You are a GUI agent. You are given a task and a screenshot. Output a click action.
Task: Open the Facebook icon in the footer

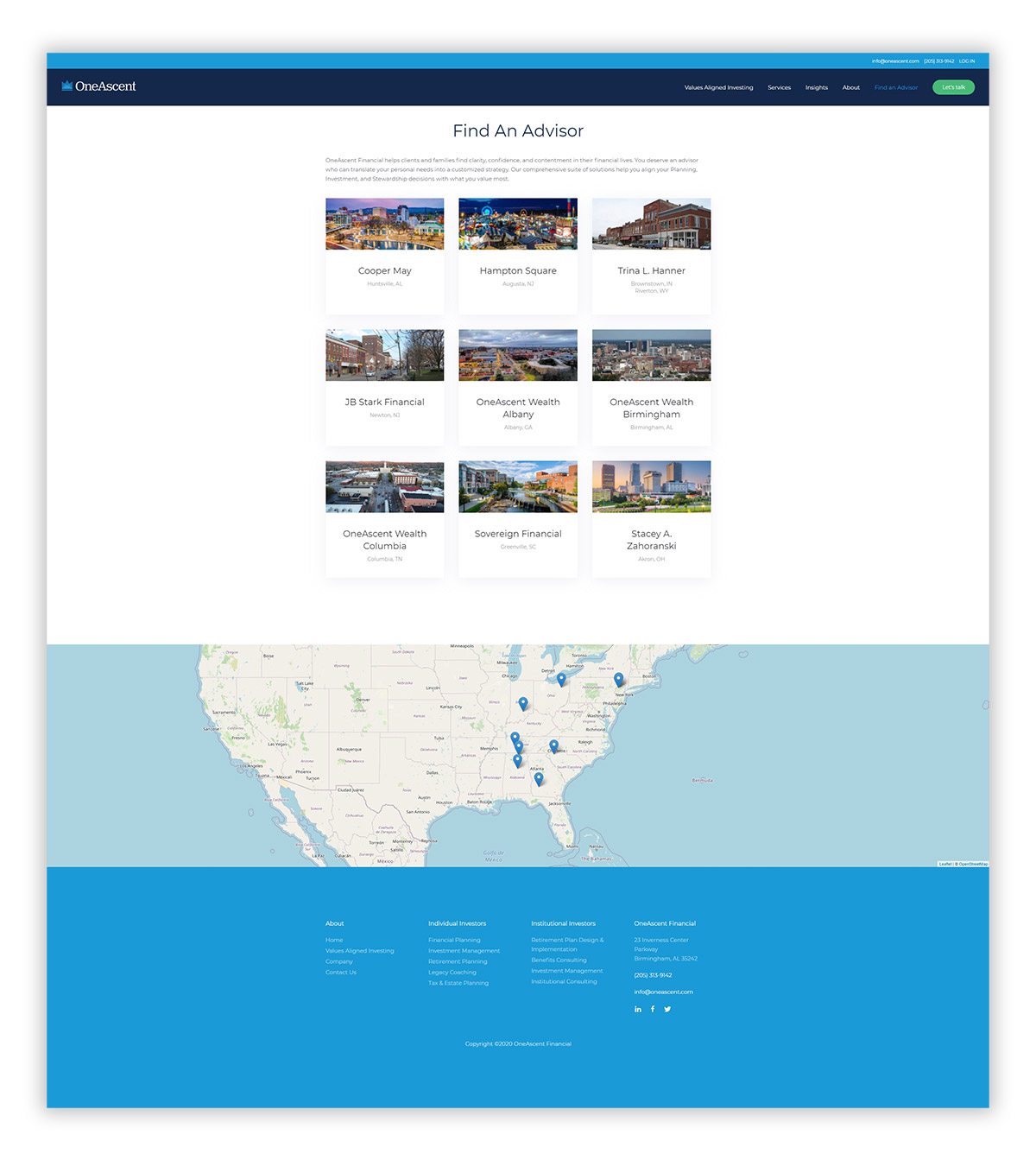pos(653,1009)
